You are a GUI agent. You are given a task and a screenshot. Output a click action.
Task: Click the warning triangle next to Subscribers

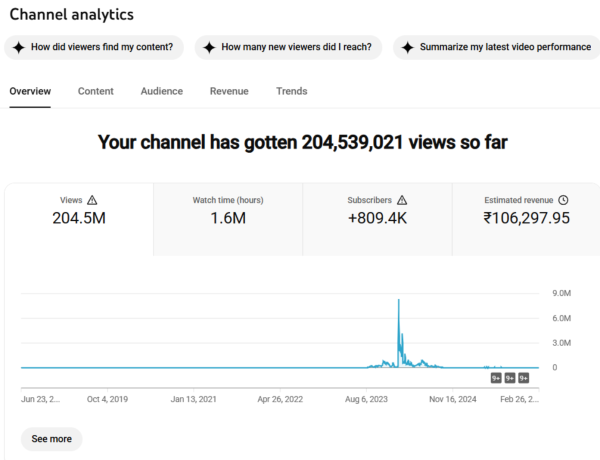[402, 200]
